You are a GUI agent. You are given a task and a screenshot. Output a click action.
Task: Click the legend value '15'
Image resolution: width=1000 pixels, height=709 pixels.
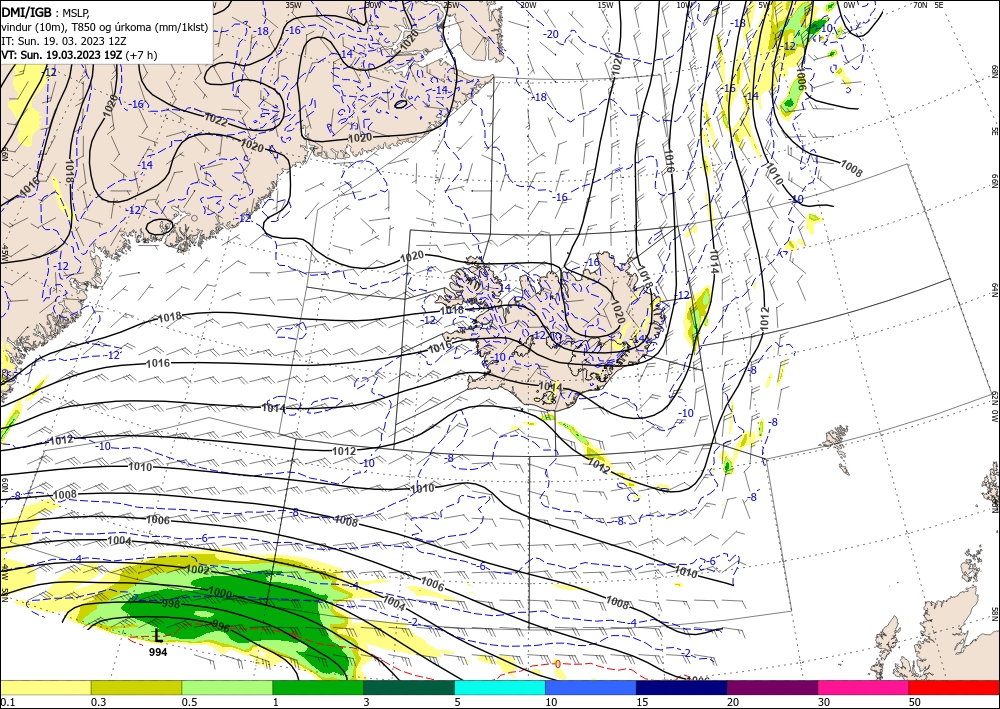(642, 702)
